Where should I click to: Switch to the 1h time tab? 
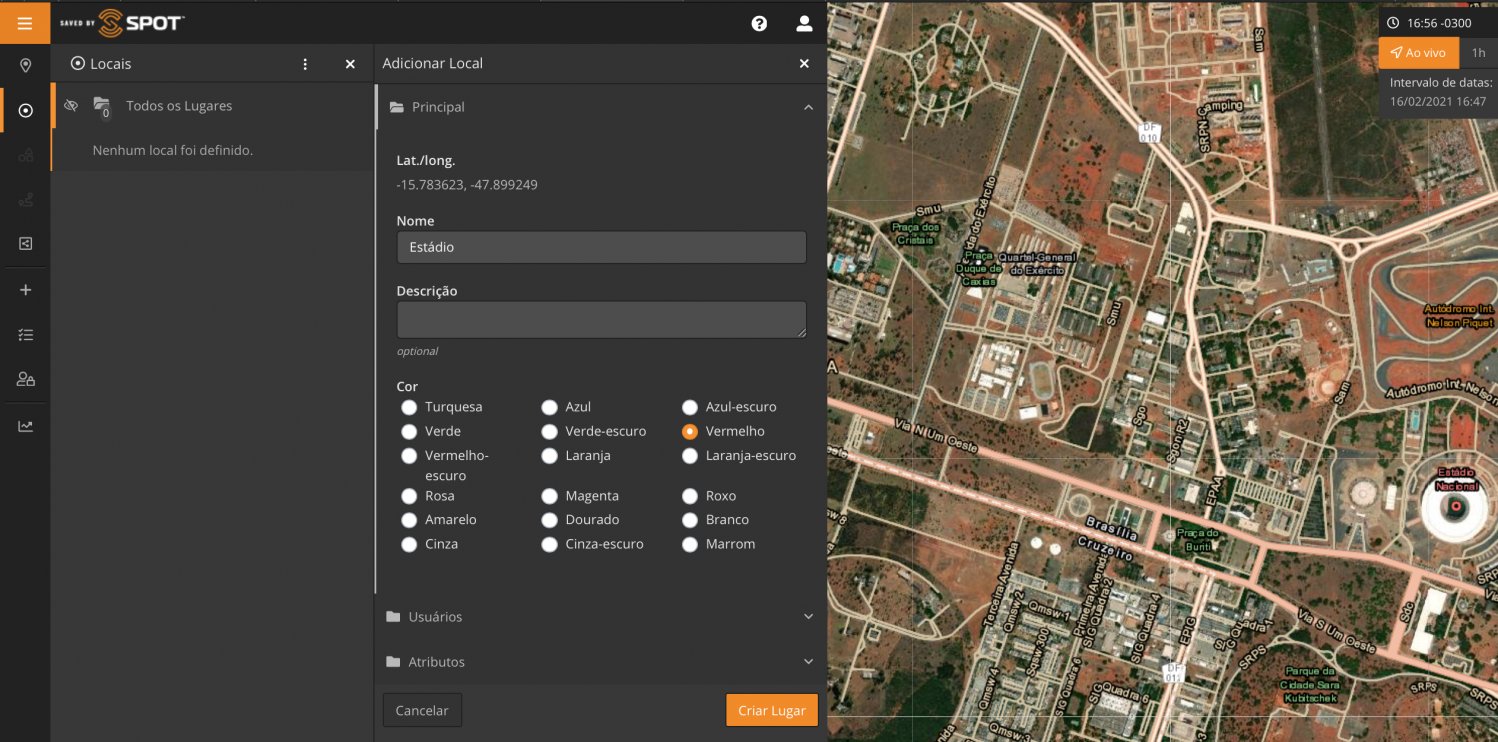(1478, 53)
